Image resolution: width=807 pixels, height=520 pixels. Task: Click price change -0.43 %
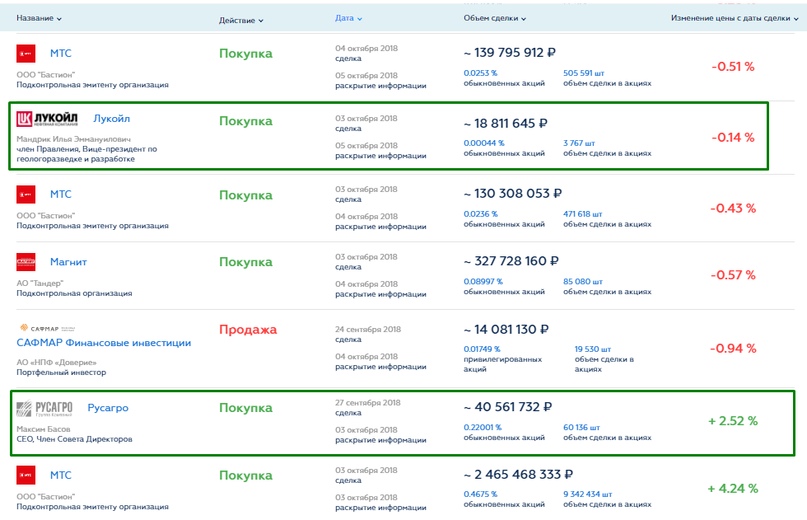[733, 209]
